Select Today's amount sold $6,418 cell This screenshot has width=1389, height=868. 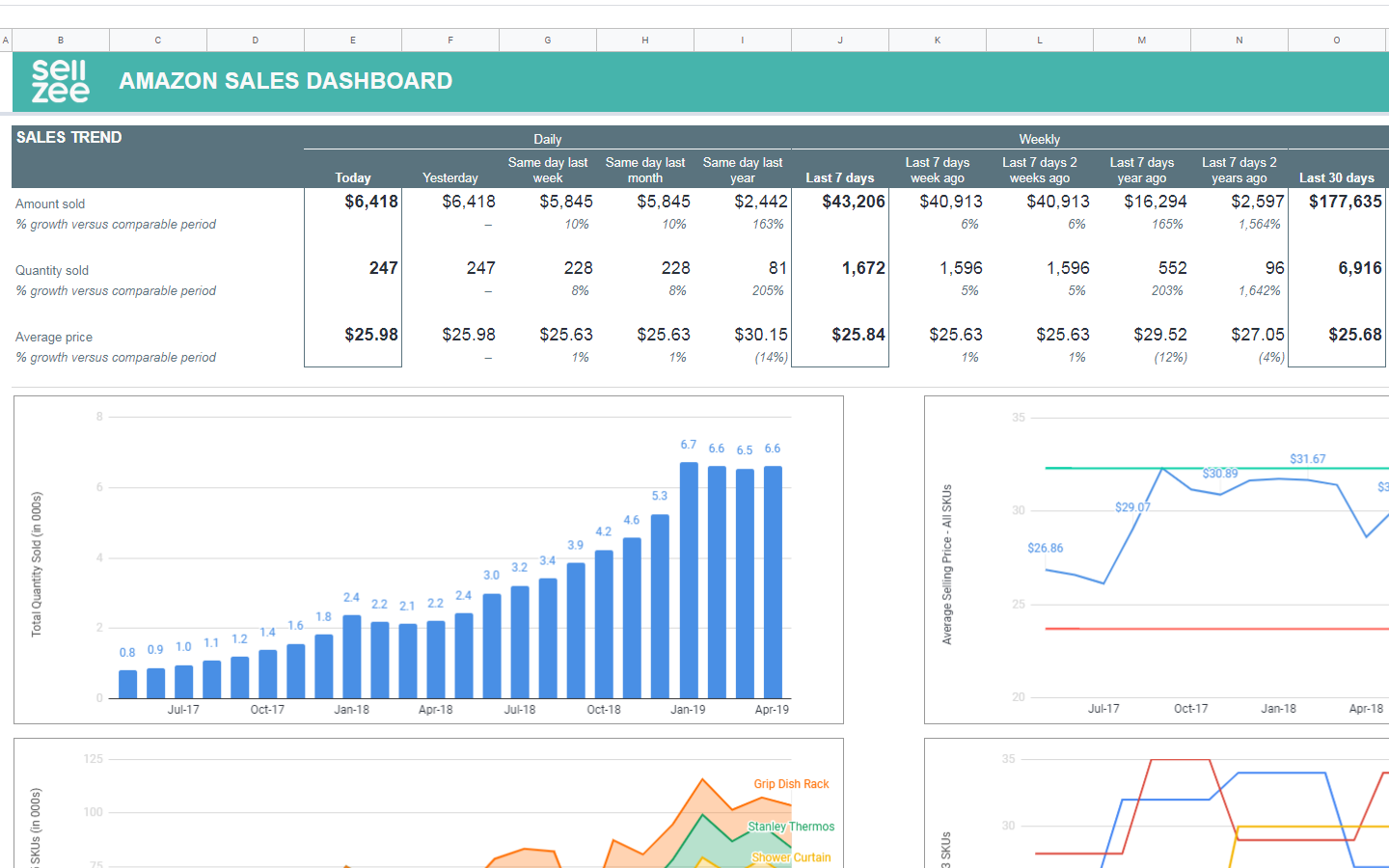point(371,202)
